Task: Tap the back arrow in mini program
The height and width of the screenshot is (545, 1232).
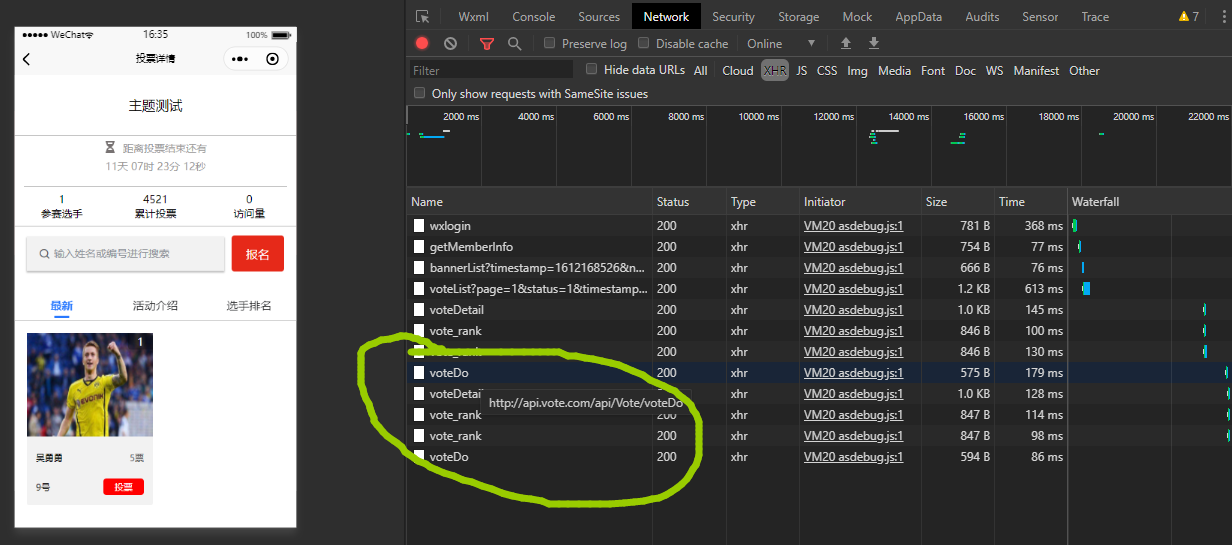Action: click(x=27, y=59)
